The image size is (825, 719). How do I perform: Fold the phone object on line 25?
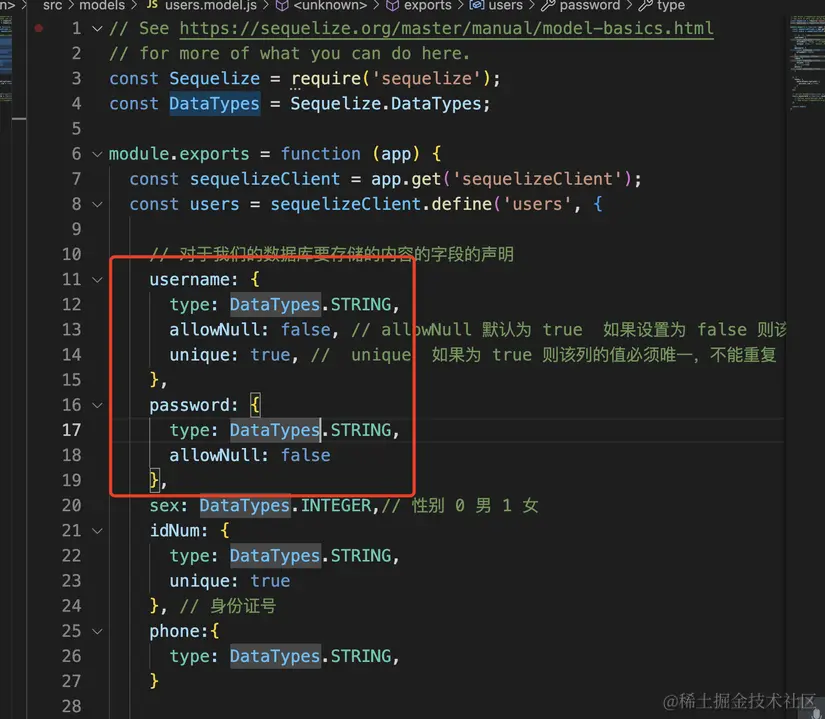point(97,631)
